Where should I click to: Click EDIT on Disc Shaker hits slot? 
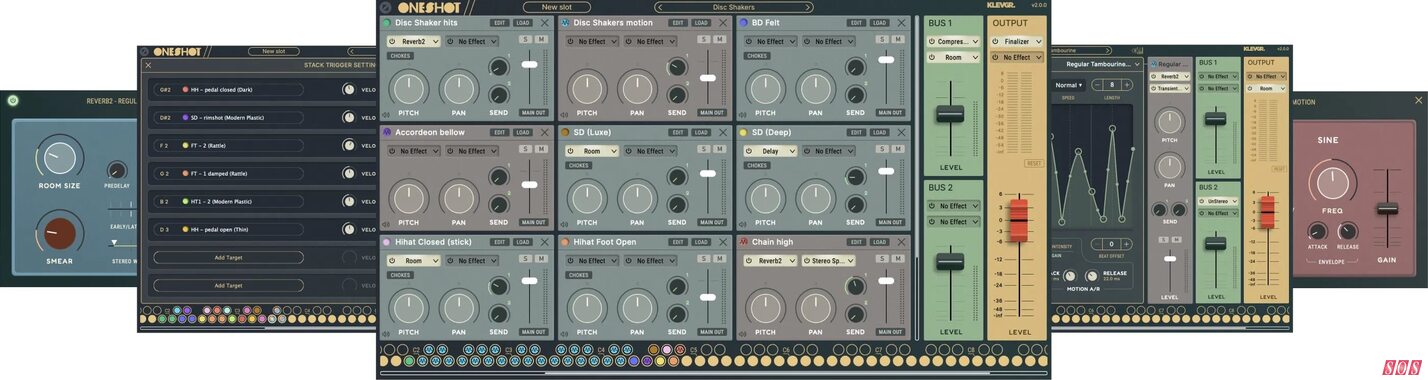pos(500,23)
